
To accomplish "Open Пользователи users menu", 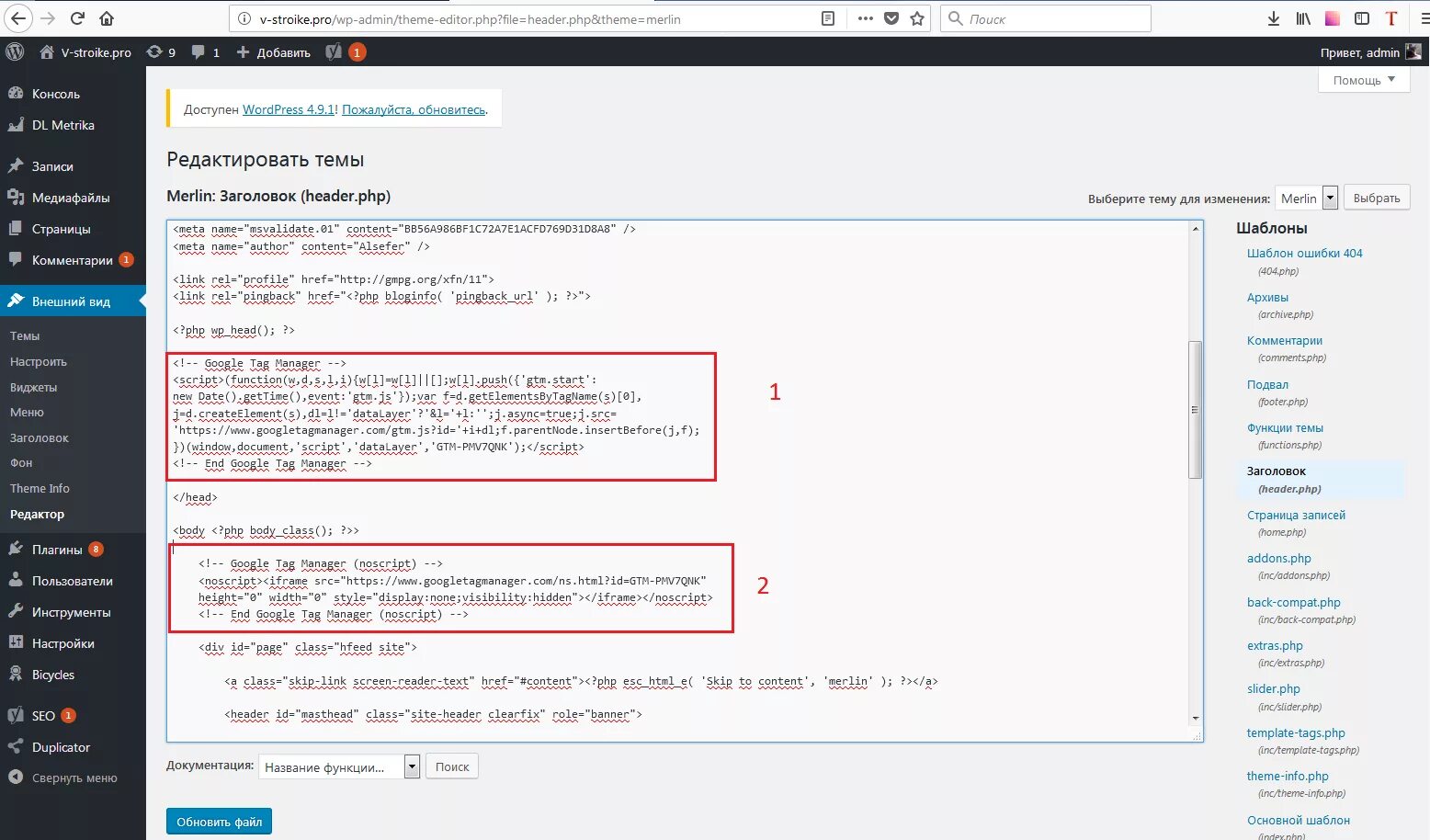I will coord(73,581).
